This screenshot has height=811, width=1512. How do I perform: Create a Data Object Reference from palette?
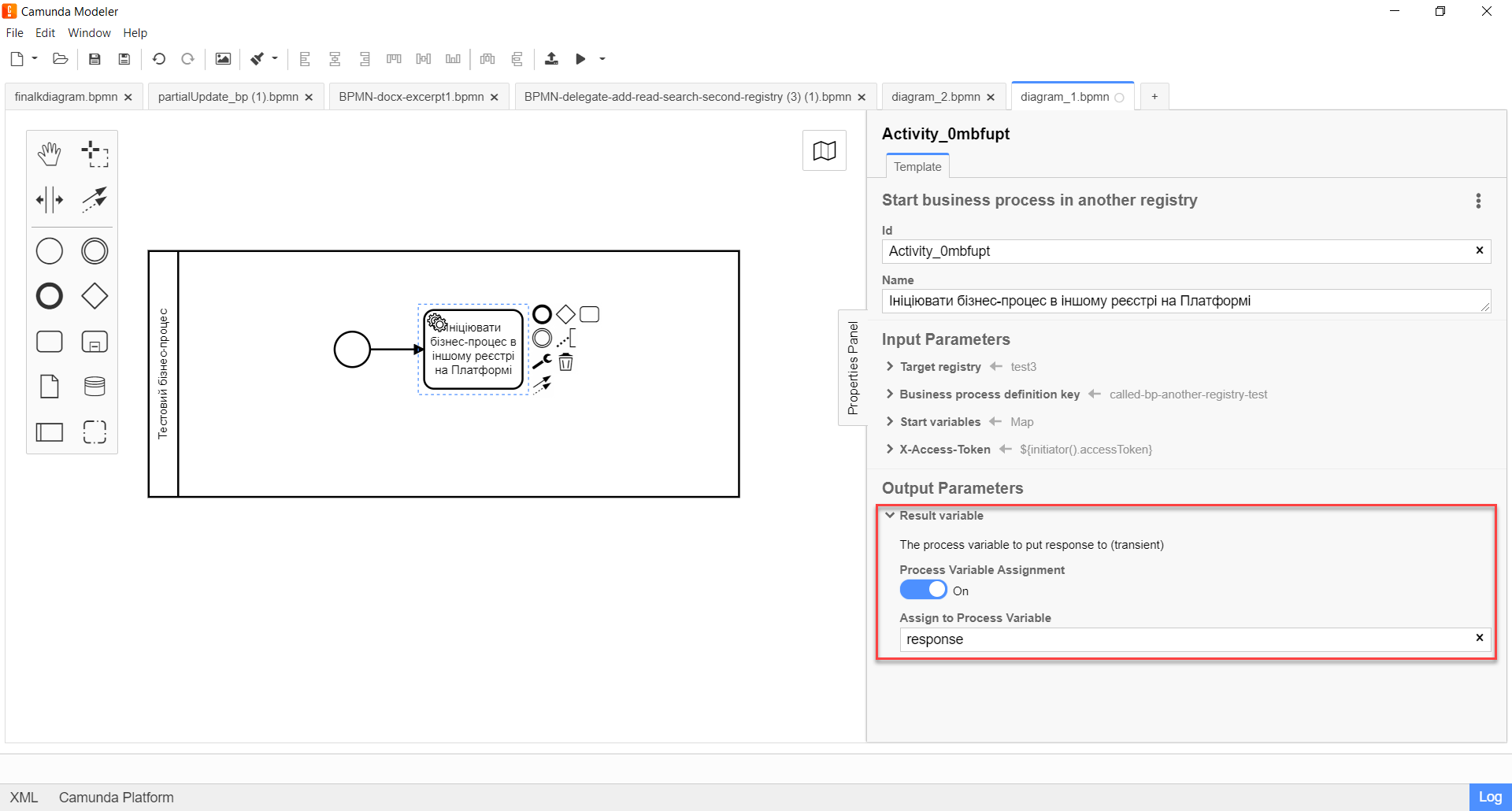point(50,387)
